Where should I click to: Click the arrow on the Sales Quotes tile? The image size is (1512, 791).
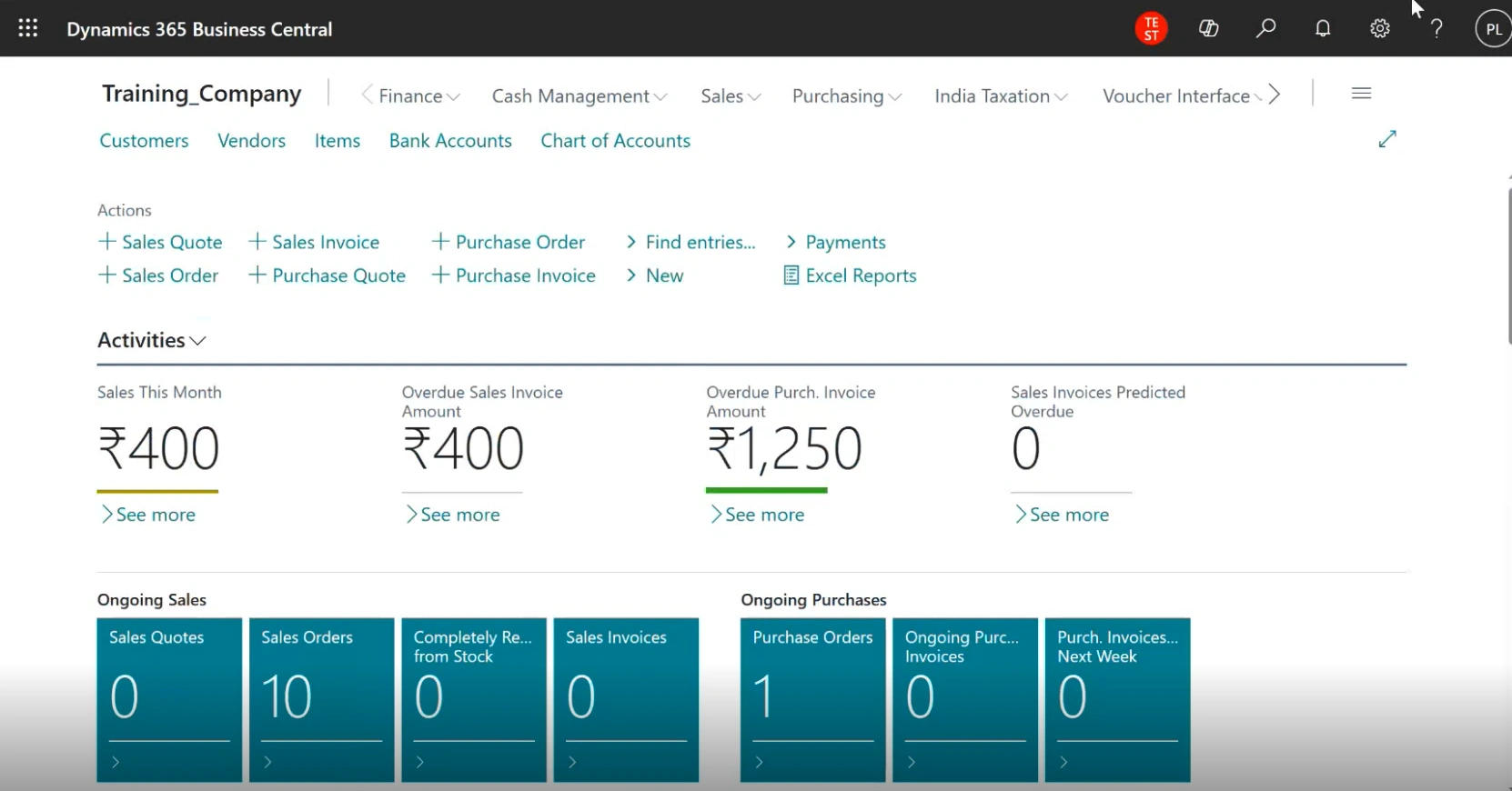(116, 762)
